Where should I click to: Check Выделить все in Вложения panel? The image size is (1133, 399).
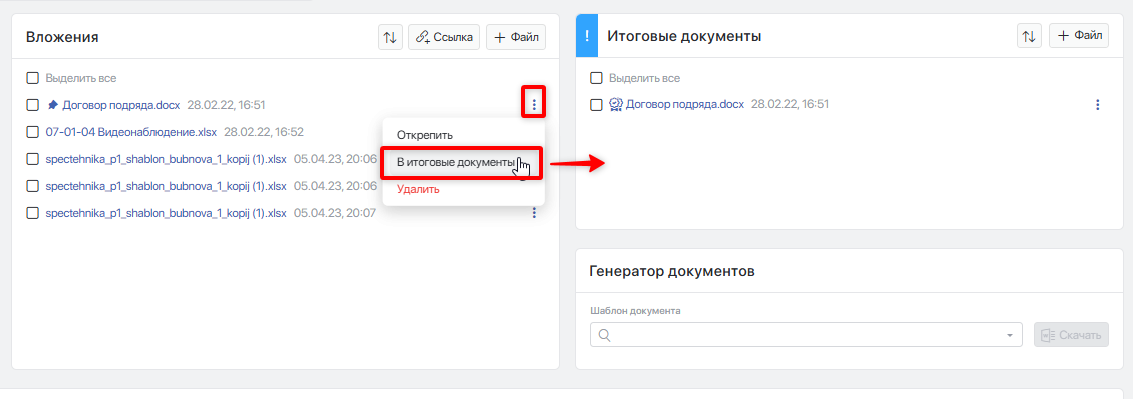tap(33, 77)
